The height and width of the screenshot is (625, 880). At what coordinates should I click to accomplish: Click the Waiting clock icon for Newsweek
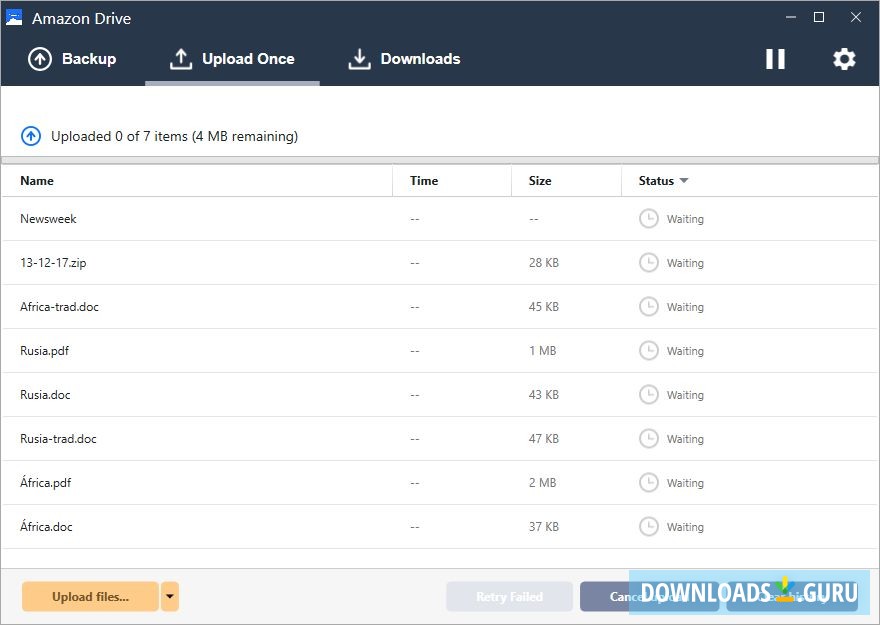pyautogui.click(x=650, y=218)
